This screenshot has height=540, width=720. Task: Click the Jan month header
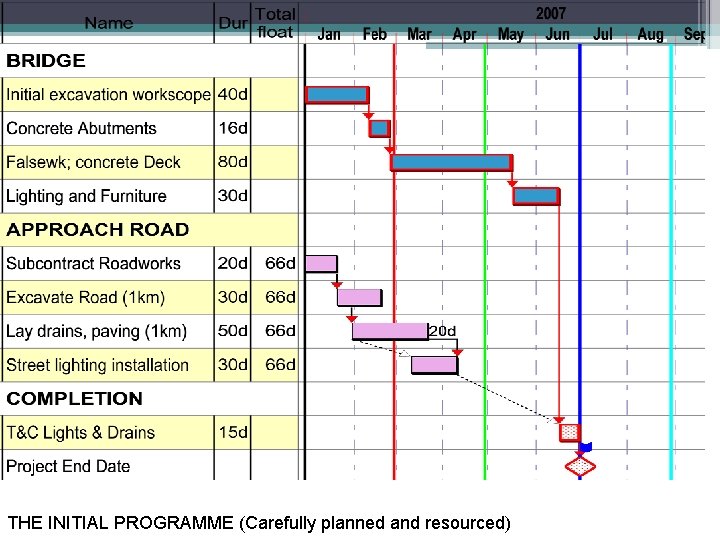point(329,34)
